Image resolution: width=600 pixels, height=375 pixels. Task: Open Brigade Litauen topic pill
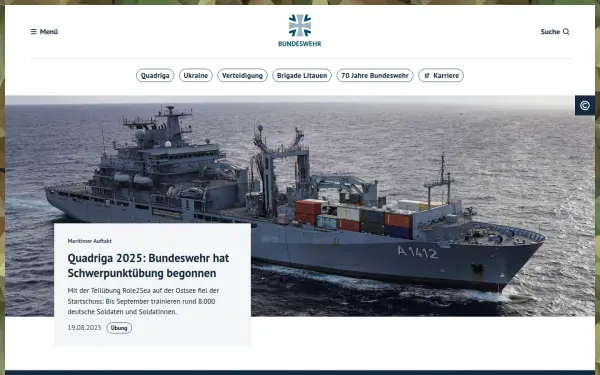coord(302,75)
